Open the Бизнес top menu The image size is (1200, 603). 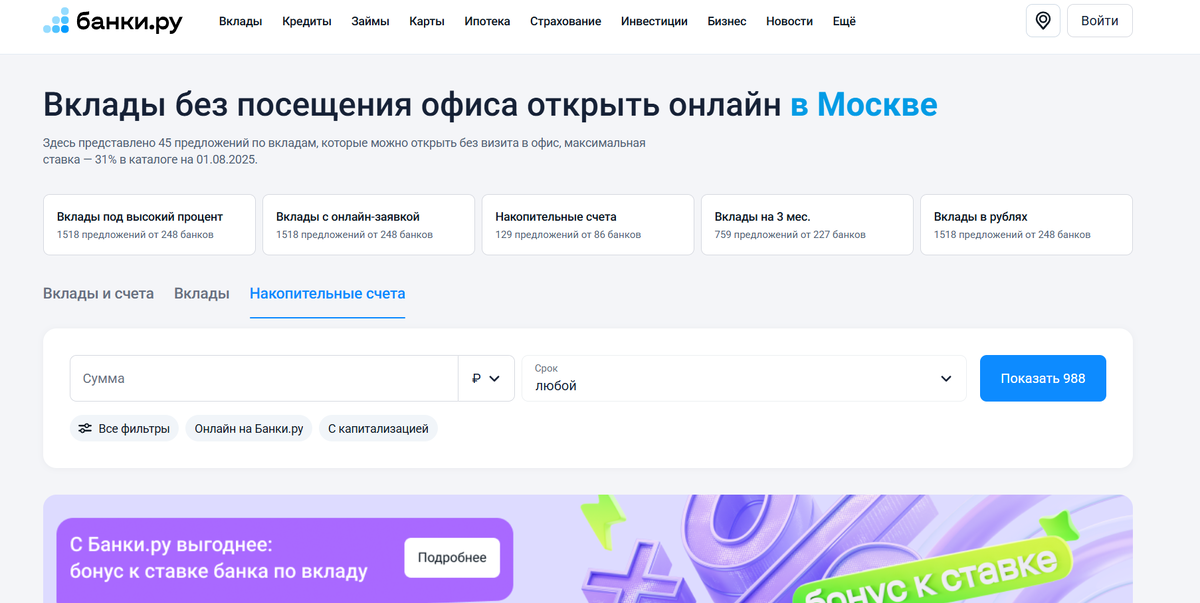[727, 21]
